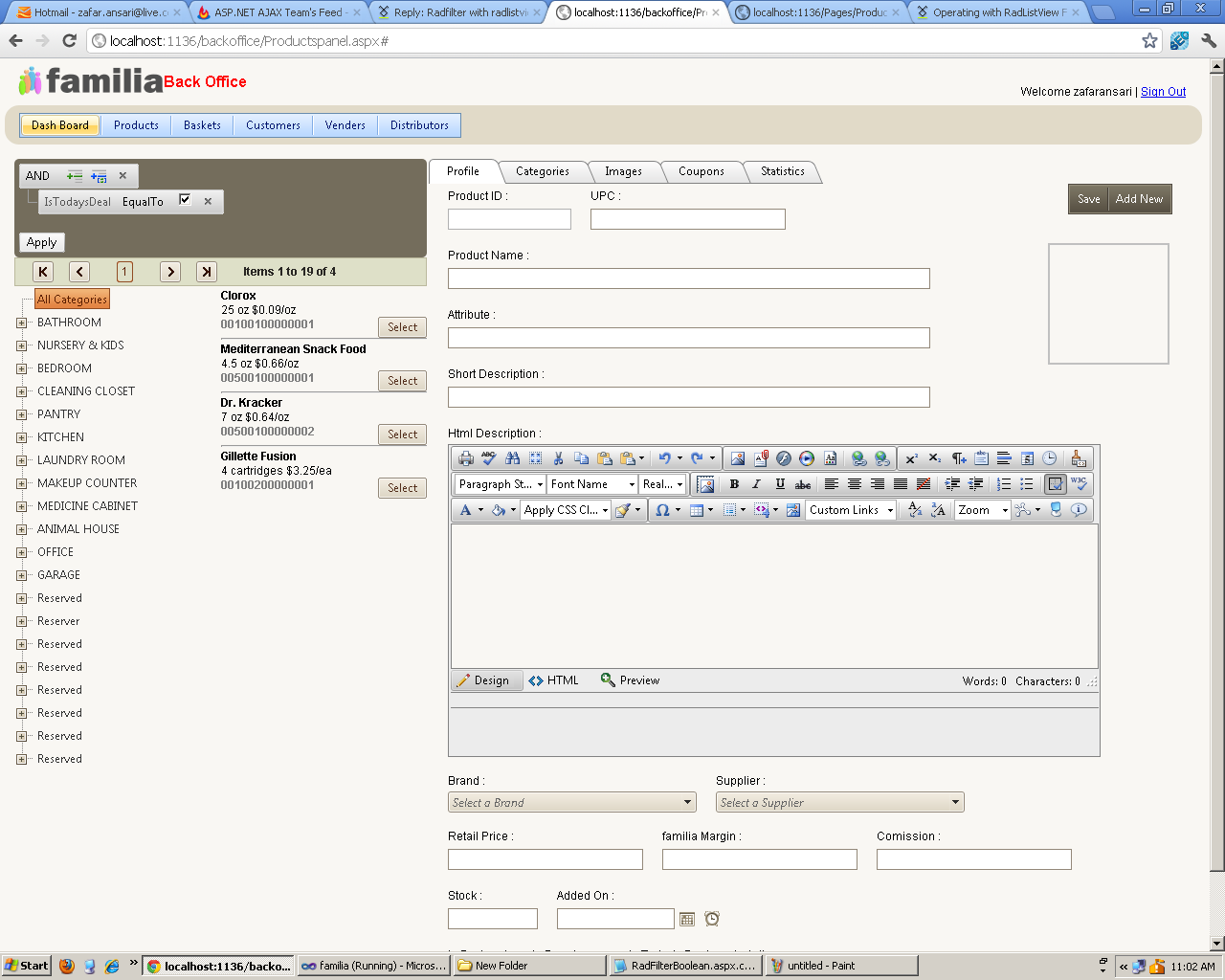This screenshot has width=1225, height=980.
Task: Apply superscript formatting
Action: (x=912, y=458)
